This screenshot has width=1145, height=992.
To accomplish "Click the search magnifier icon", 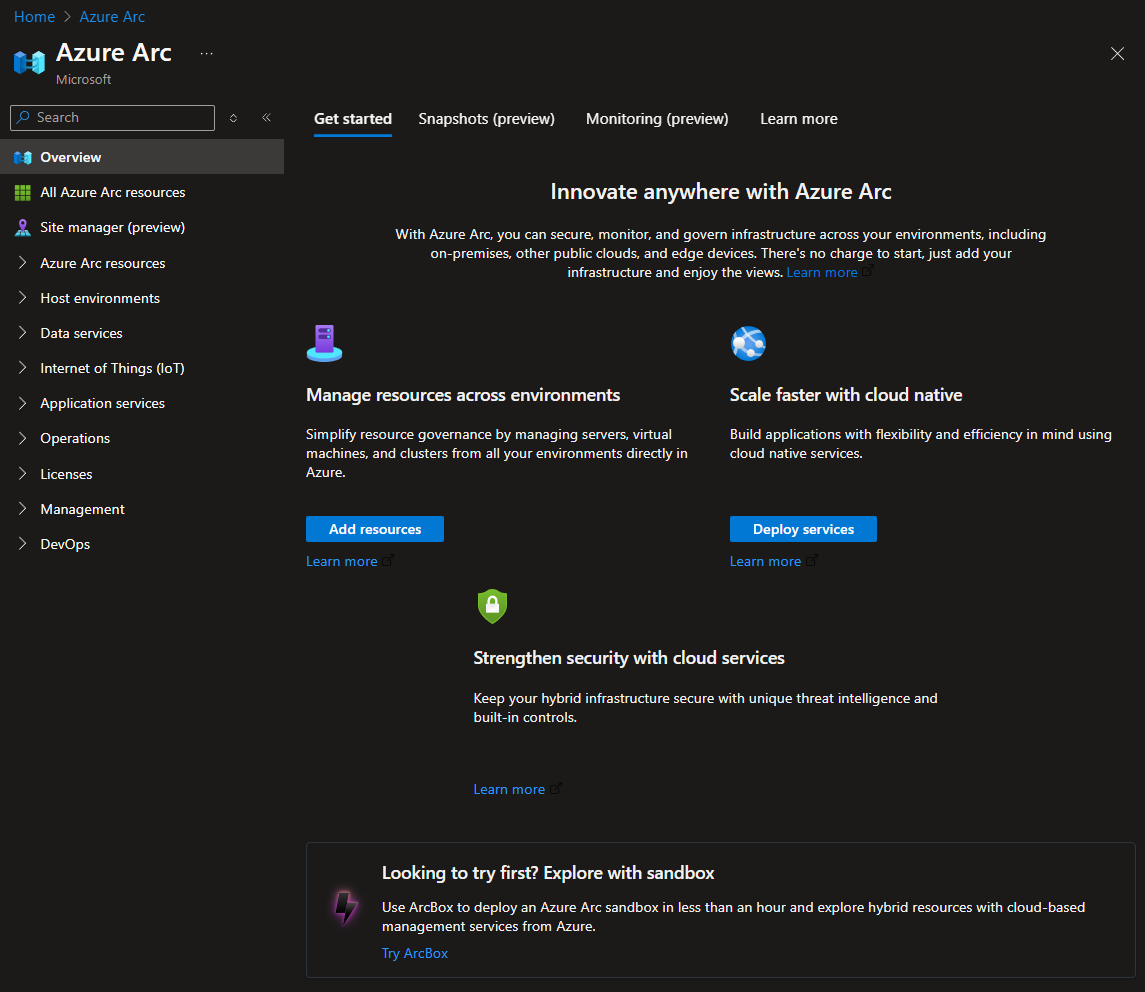I will (x=24, y=117).
